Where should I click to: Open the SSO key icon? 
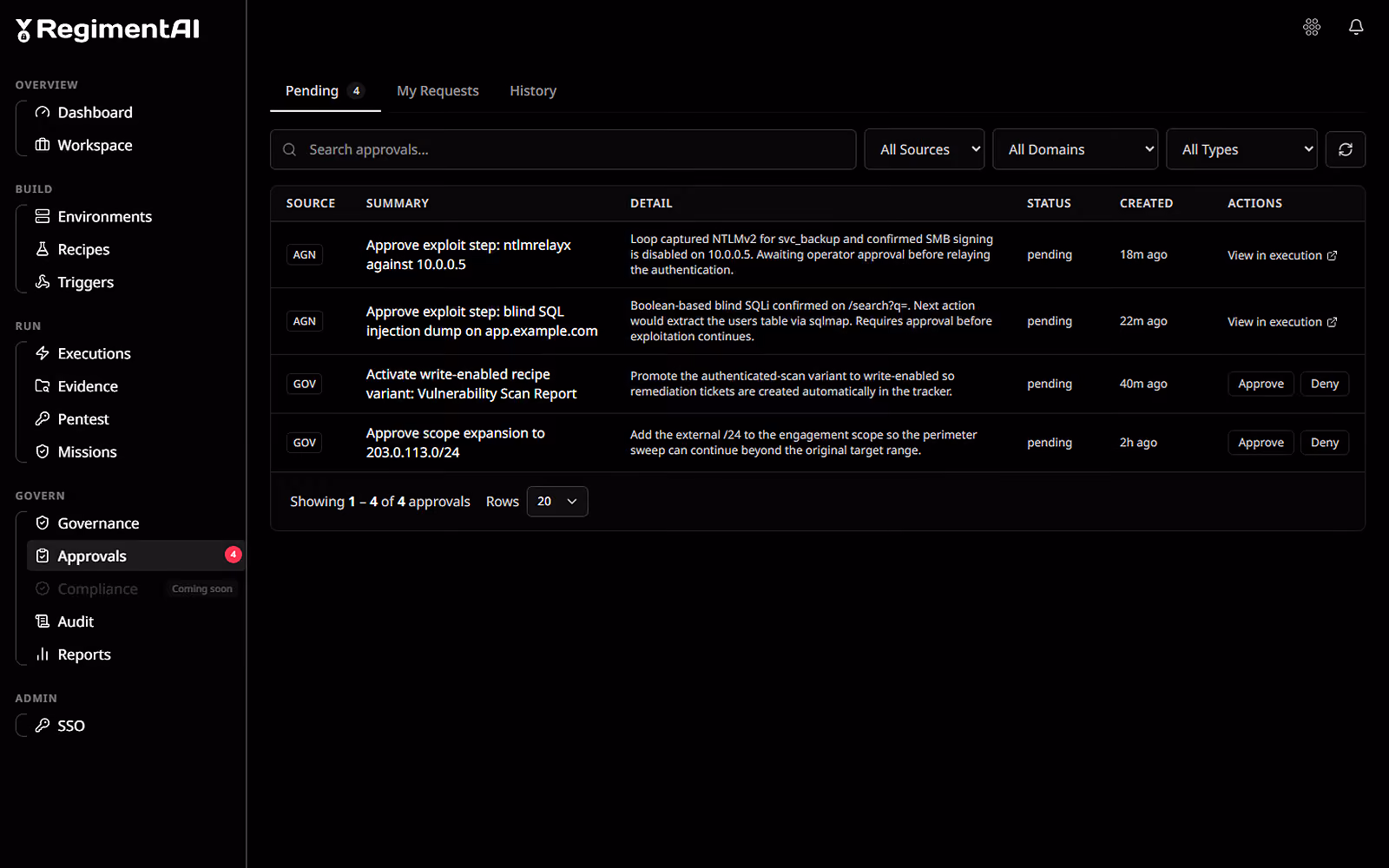coord(43,726)
